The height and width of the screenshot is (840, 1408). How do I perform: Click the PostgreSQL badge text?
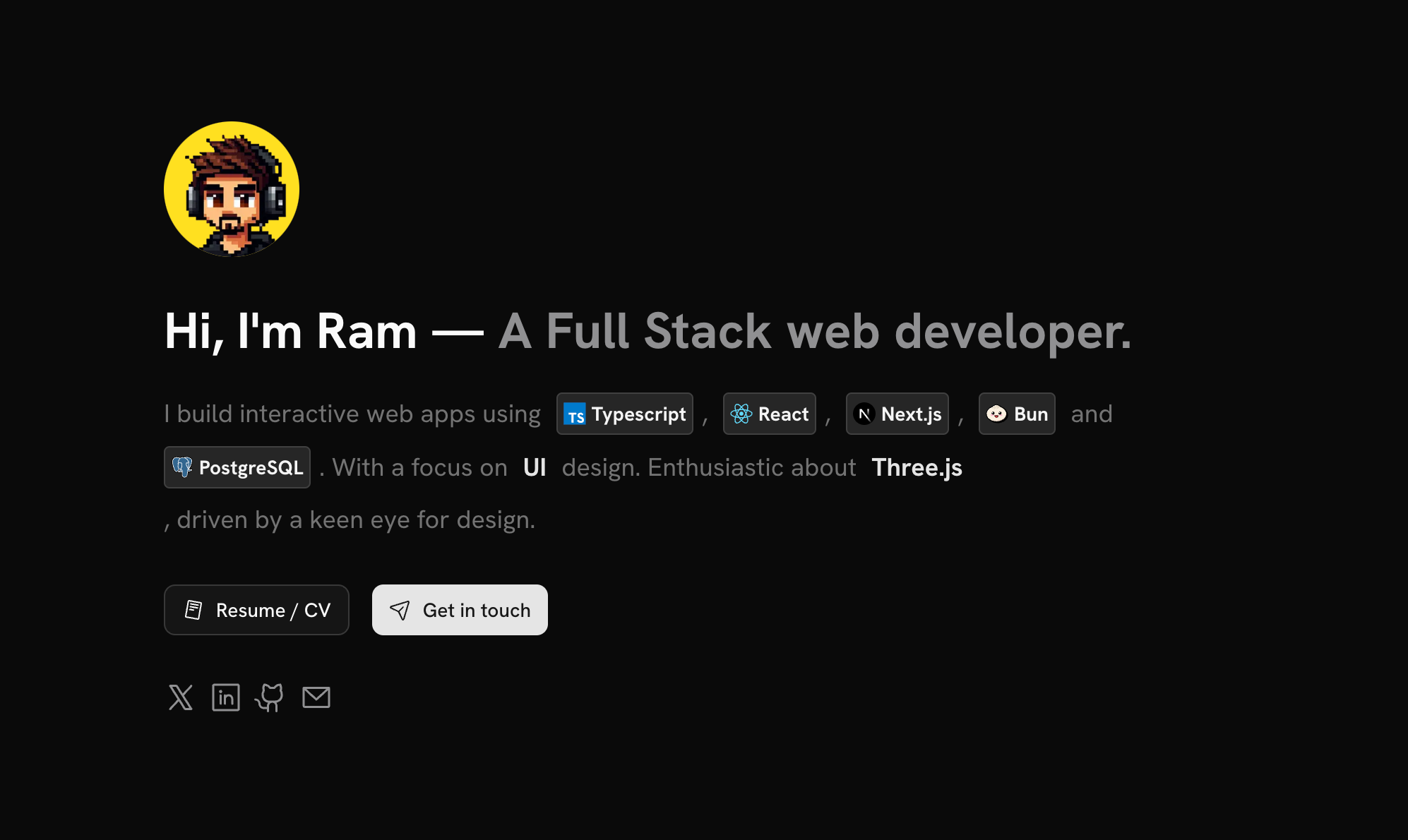click(251, 467)
